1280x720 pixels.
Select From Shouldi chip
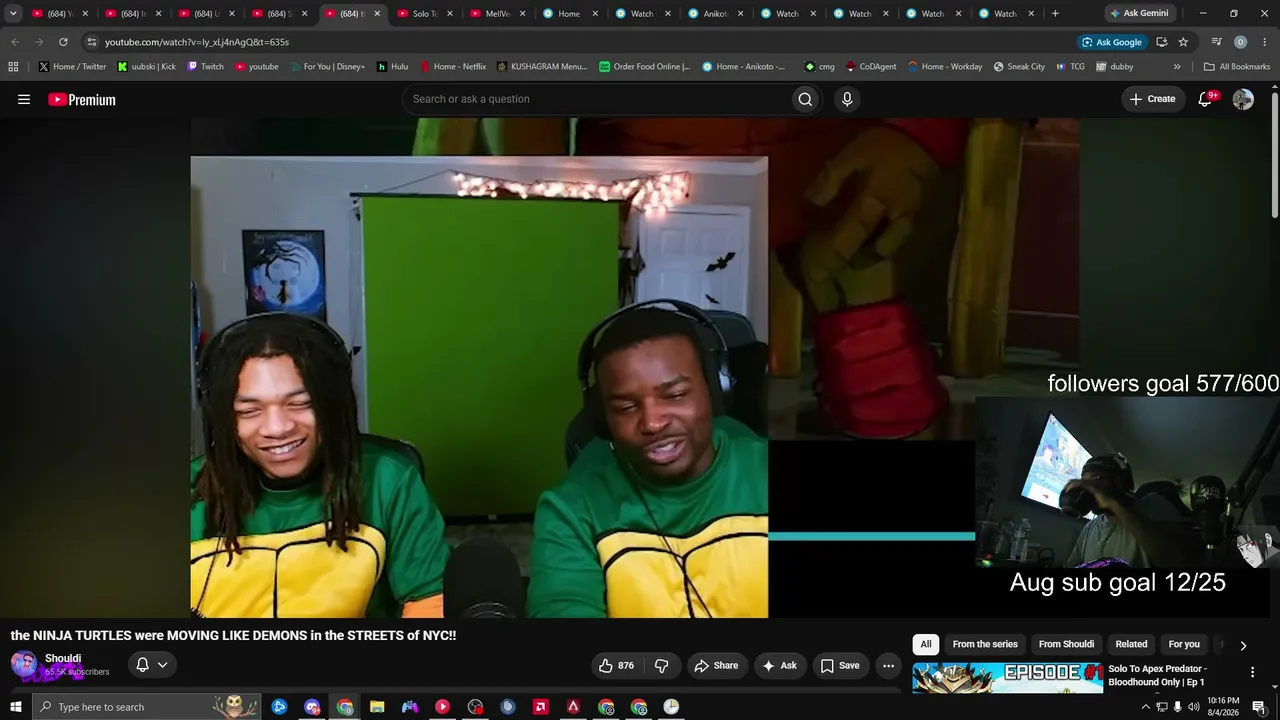point(1066,644)
